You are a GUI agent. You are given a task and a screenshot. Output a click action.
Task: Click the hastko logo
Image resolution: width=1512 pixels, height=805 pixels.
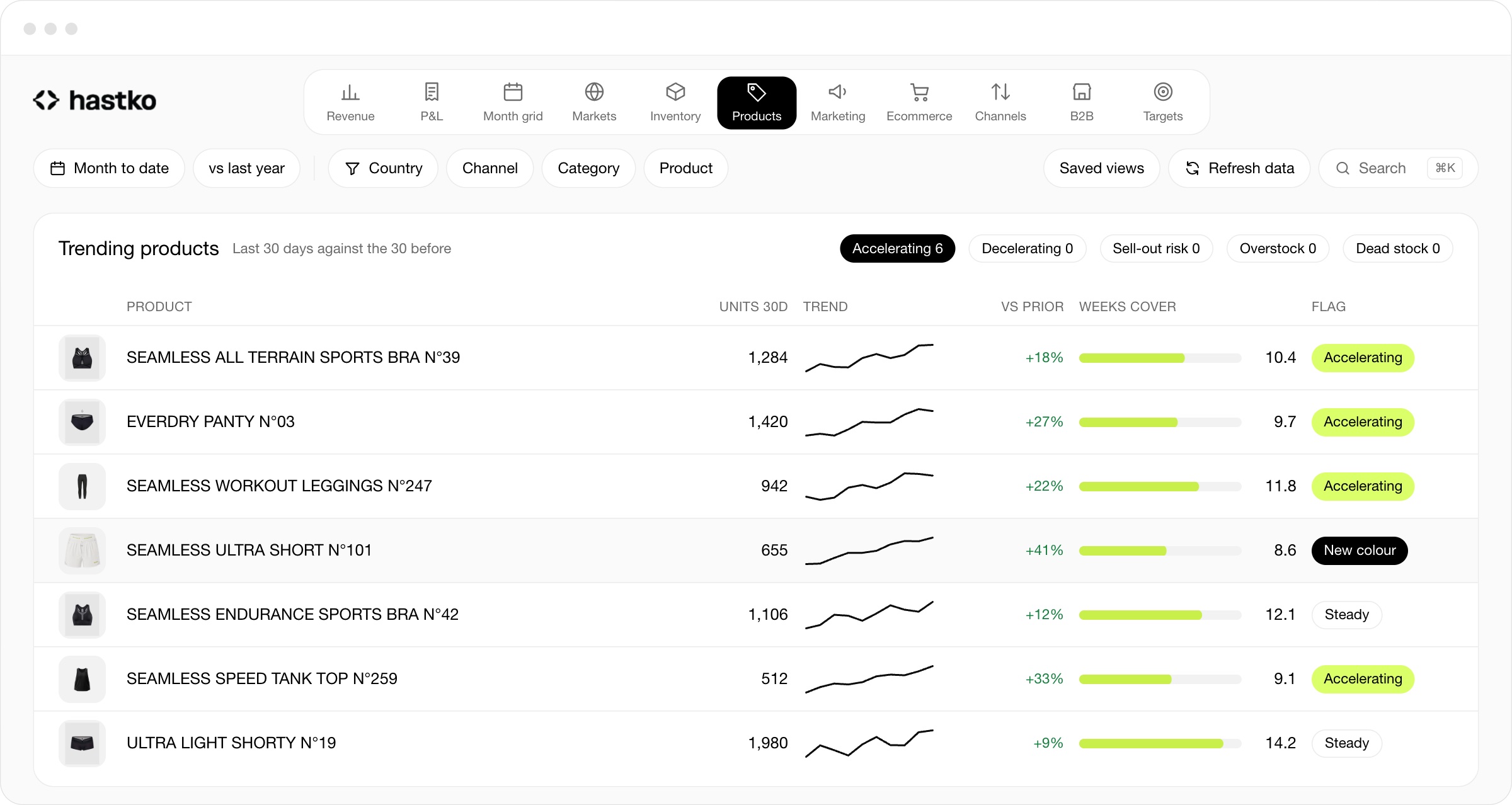tap(94, 100)
